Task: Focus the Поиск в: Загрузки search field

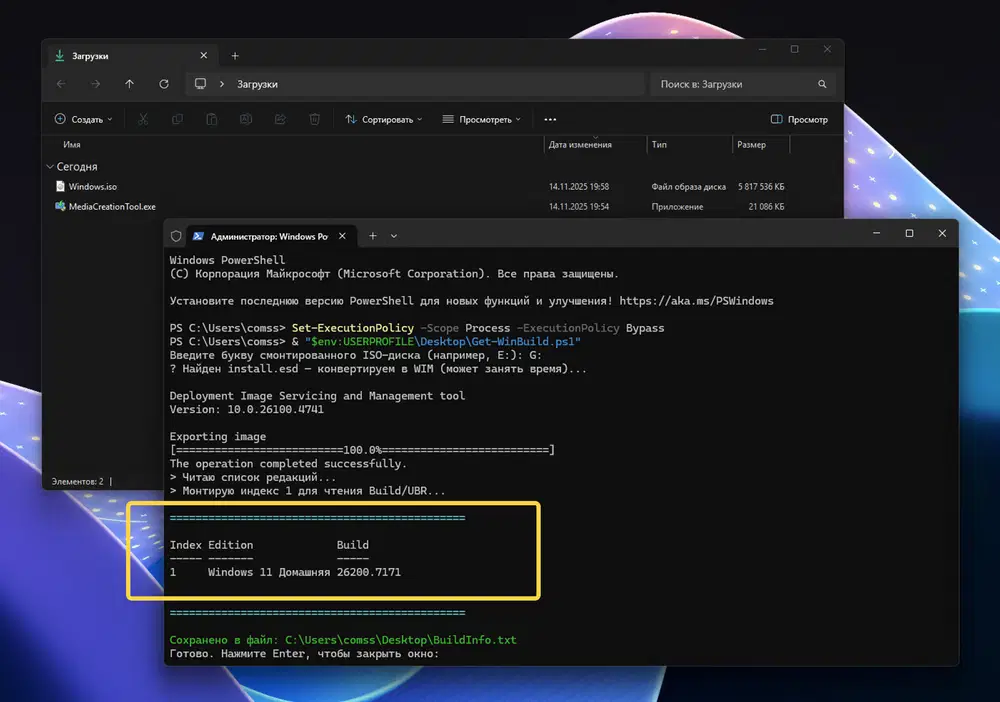Action: click(x=744, y=84)
